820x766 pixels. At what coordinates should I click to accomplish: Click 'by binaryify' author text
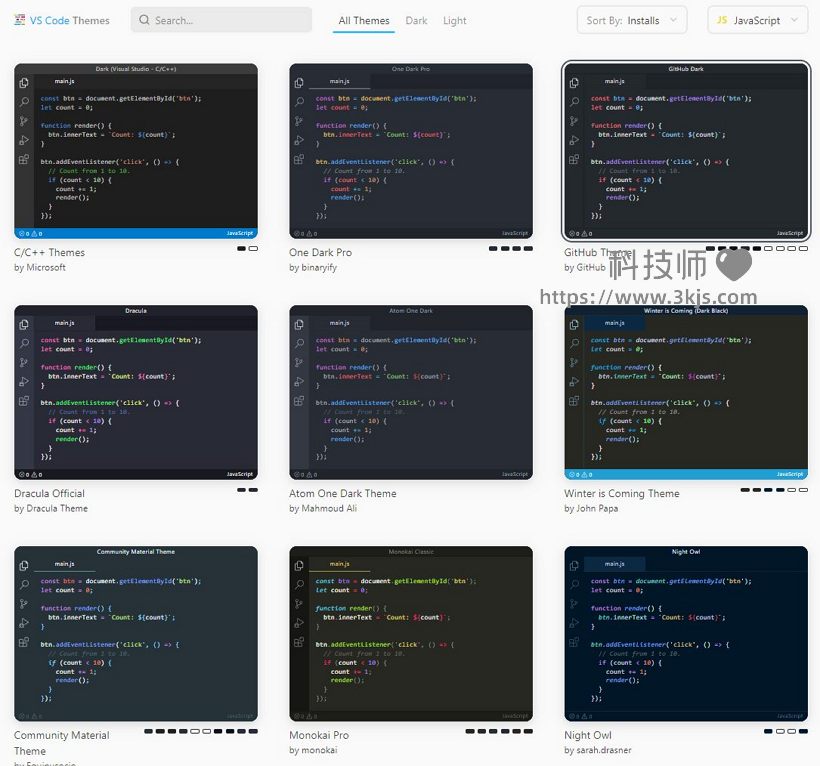(x=313, y=268)
